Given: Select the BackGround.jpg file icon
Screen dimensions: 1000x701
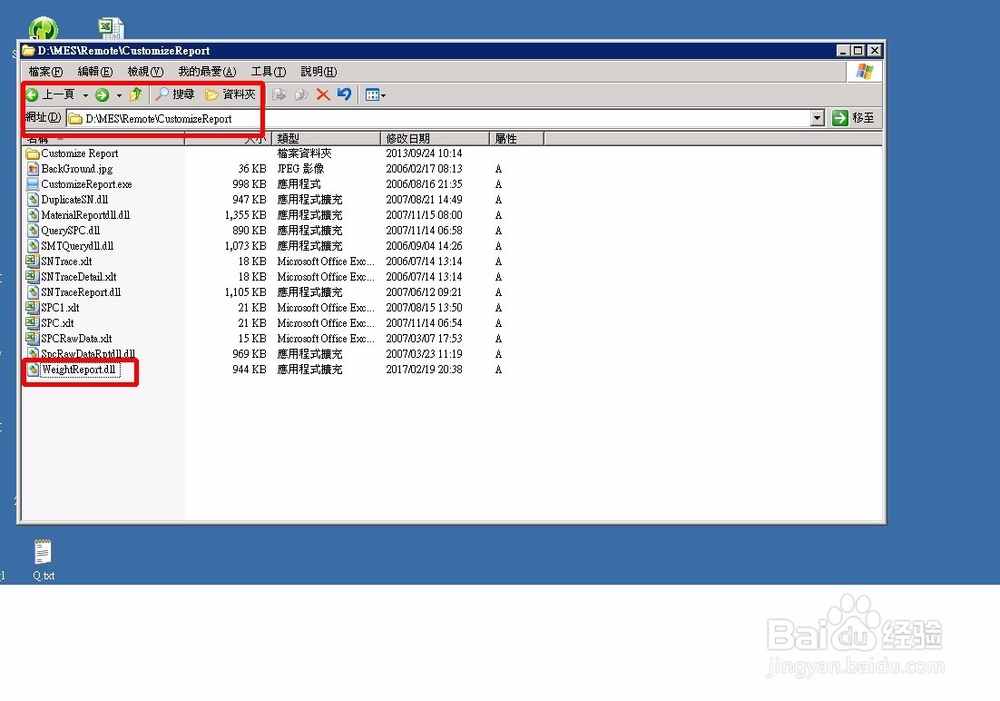Looking at the screenshot, I should click(33, 169).
